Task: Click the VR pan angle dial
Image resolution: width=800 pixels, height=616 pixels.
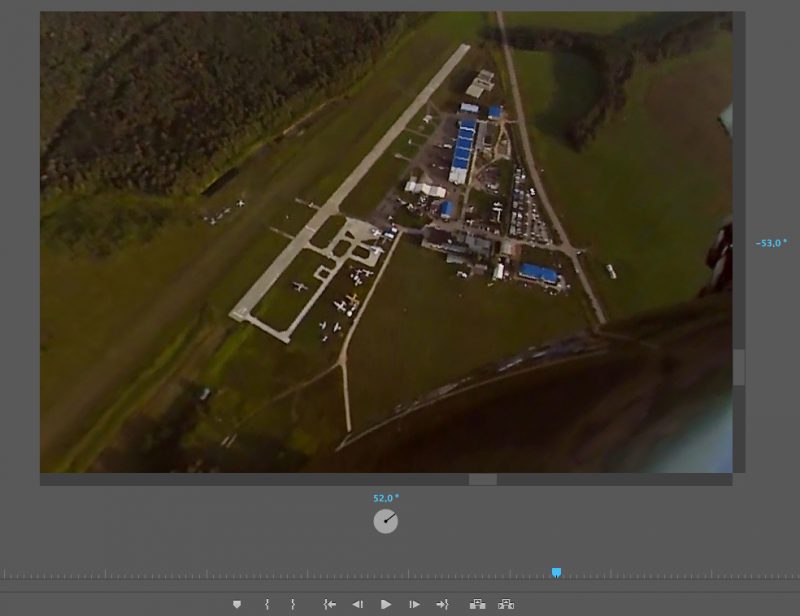Action: [x=385, y=521]
